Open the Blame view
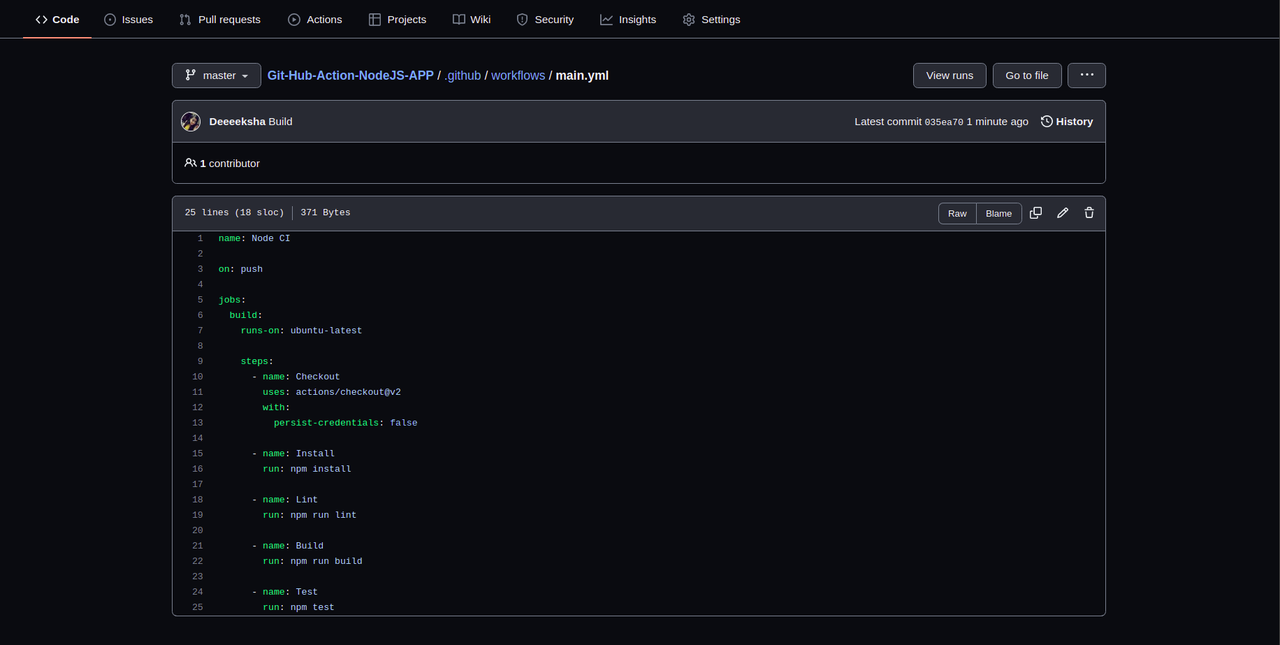This screenshot has height=645, width=1280. point(999,213)
